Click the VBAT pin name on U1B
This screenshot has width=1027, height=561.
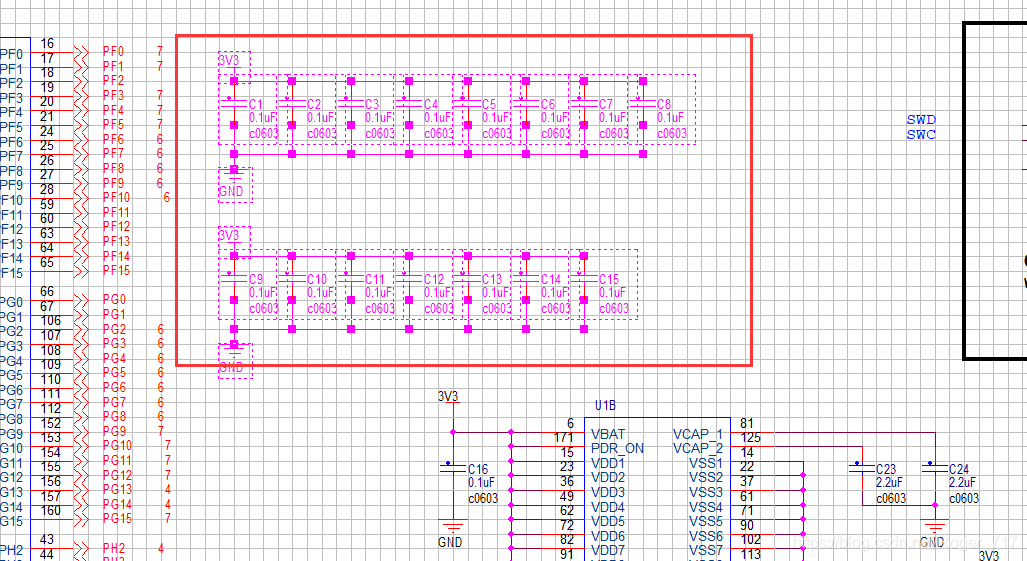(608, 434)
